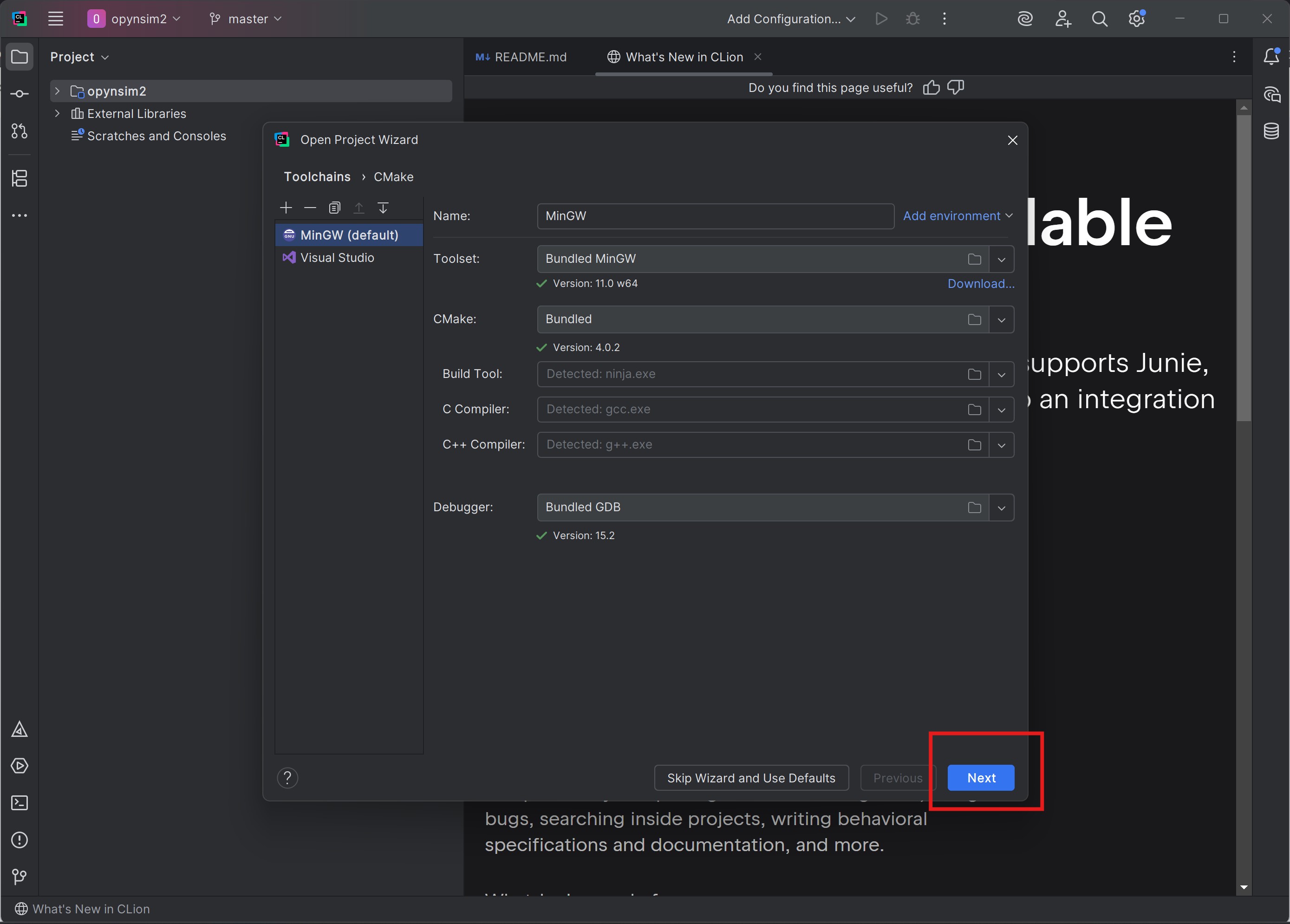1290x924 pixels.
Task: Expand the External Libraries tree node
Action: (57, 114)
